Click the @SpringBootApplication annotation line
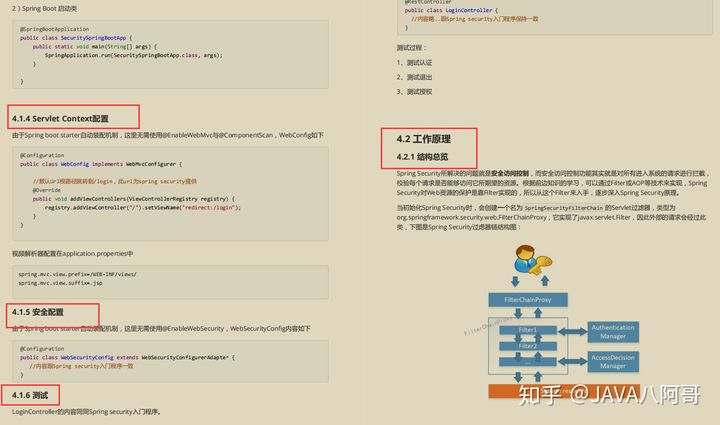The height and width of the screenshot is (425, 720). (x=54, y=29)
